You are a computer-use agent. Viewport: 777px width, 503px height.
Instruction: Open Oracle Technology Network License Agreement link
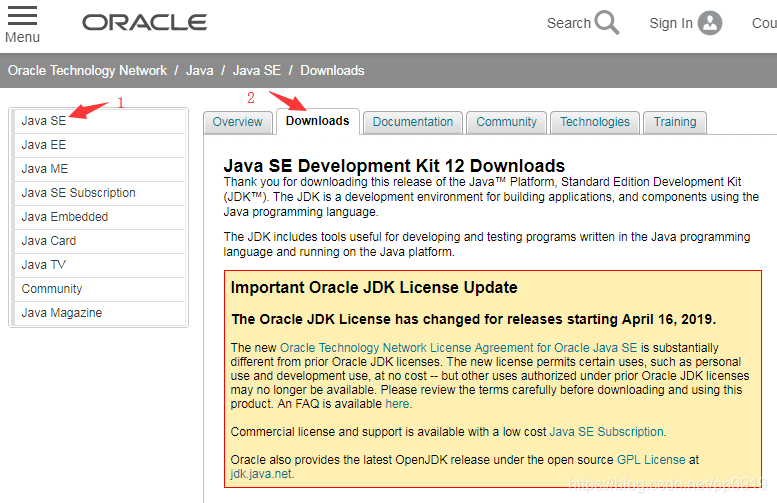pos(458,348)
